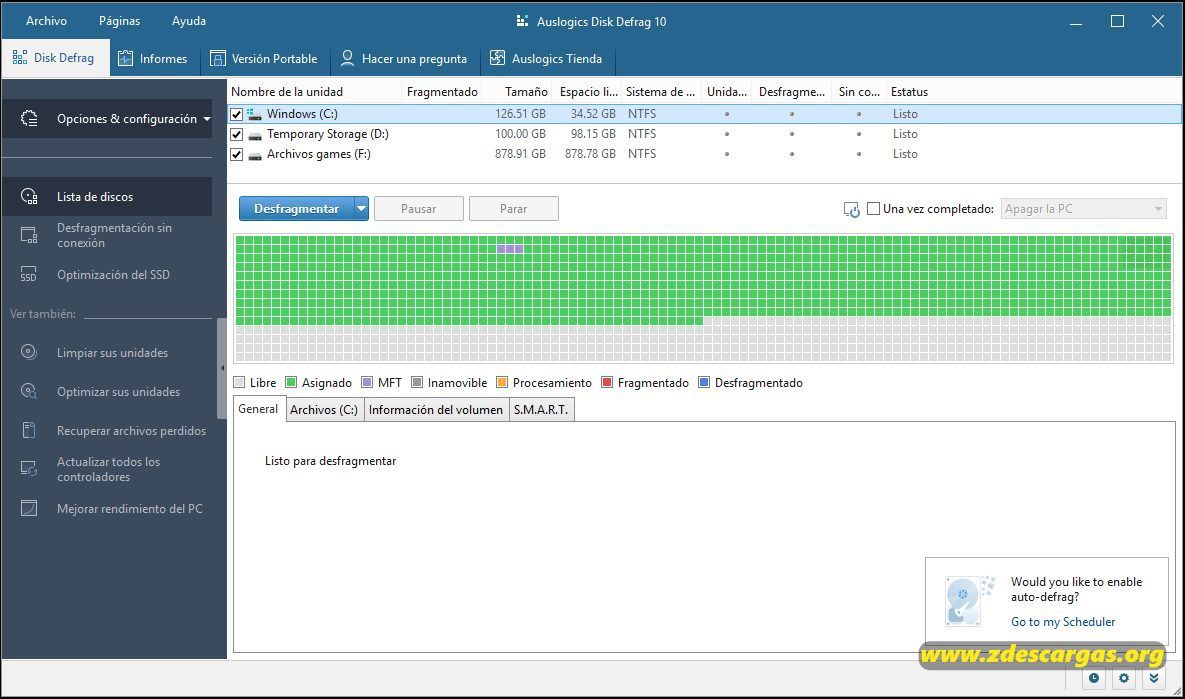Click the clock scheduler icon in status bar
This screenshot has height=699, width=1185.
click(x=1094, y=678)
